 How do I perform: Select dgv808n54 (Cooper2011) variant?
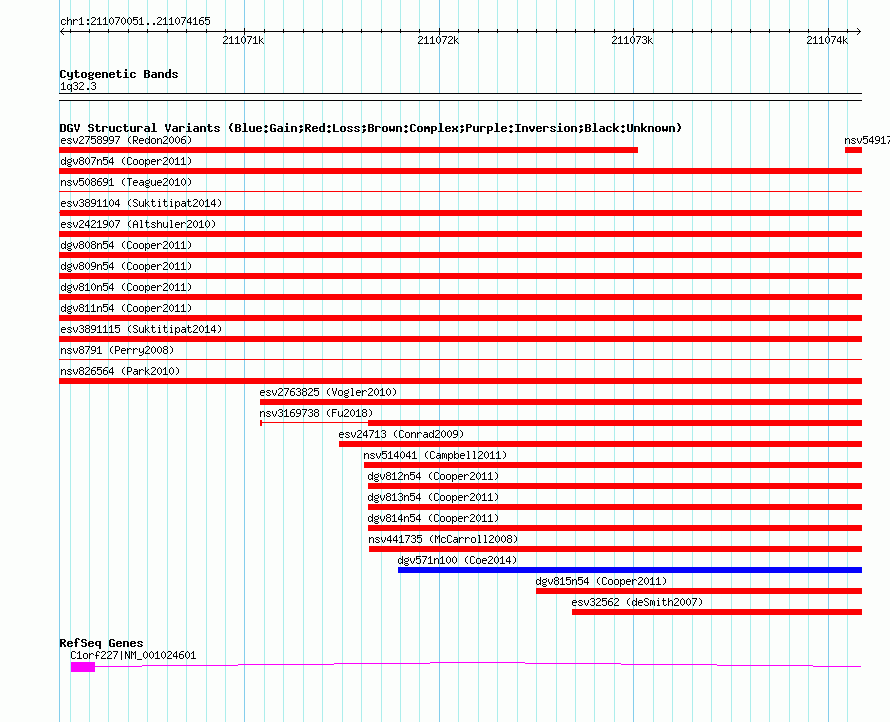point(126,245)
